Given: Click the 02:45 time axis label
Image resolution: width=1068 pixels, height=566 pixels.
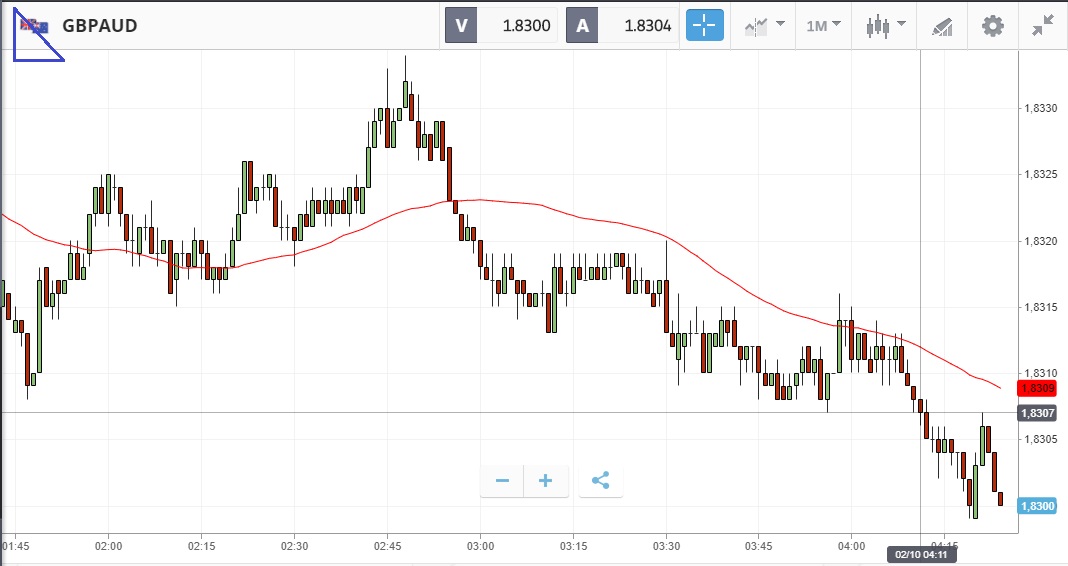Looking at the screenshot, I should [x=387, y=546].
